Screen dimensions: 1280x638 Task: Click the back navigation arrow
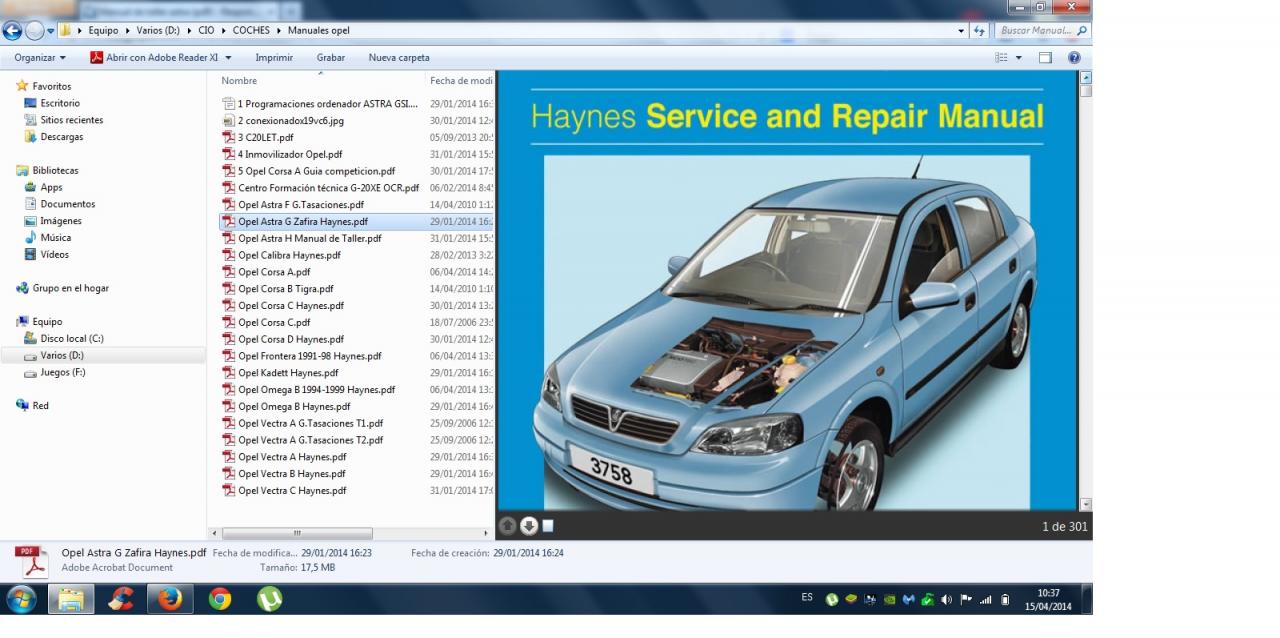[13, 31]
